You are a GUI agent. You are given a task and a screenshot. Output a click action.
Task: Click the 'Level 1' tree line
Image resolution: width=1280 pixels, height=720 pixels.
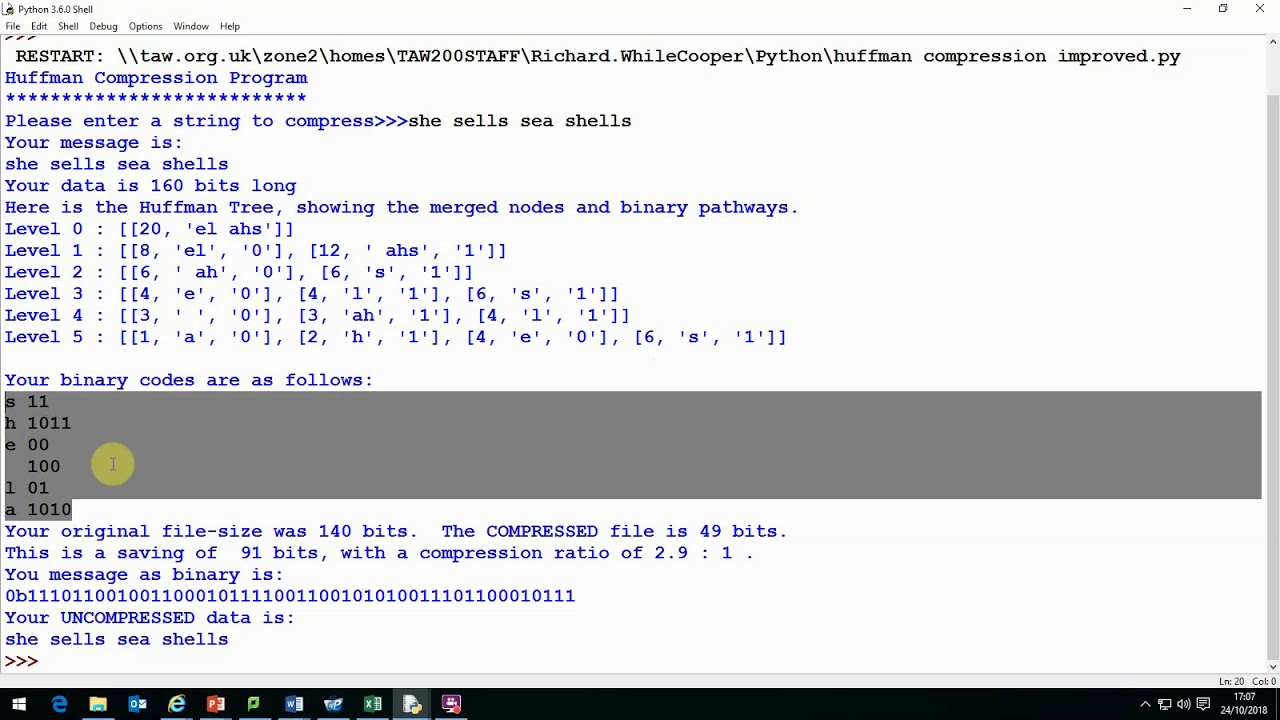tap(256, 250)
